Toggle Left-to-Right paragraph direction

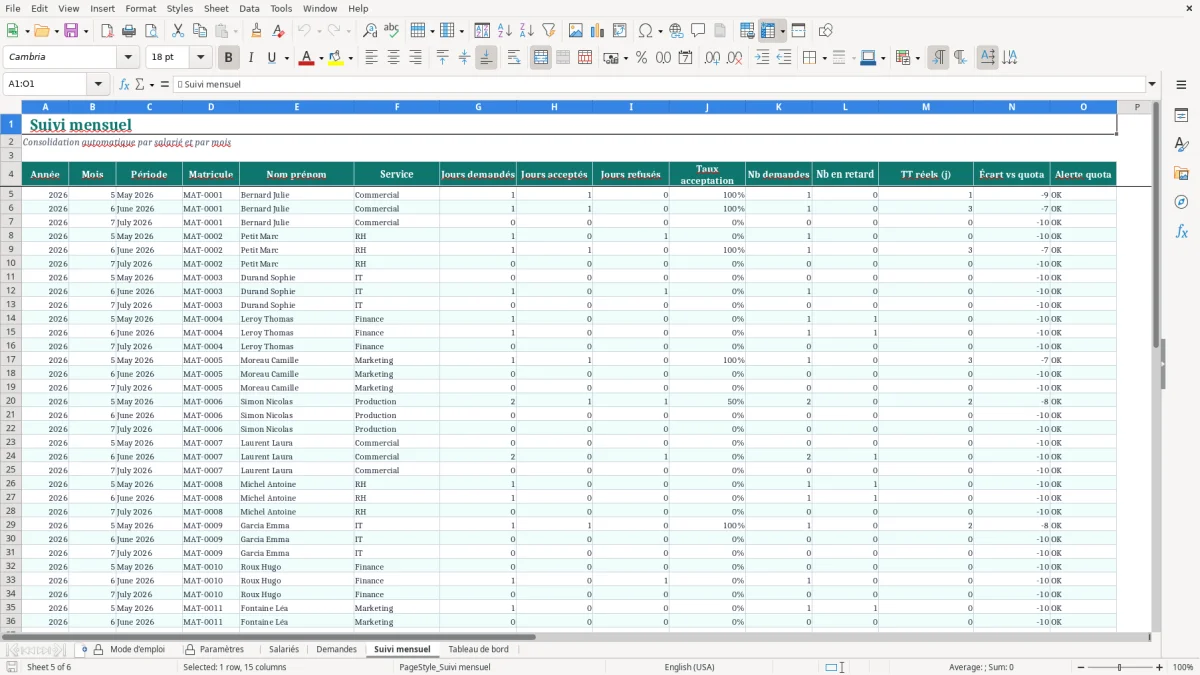(x=938, y=58)
